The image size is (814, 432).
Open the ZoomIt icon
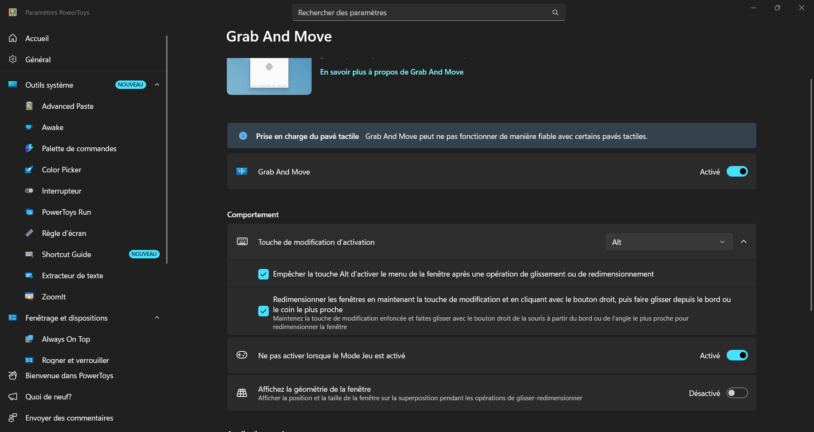(x=29, y=296)
